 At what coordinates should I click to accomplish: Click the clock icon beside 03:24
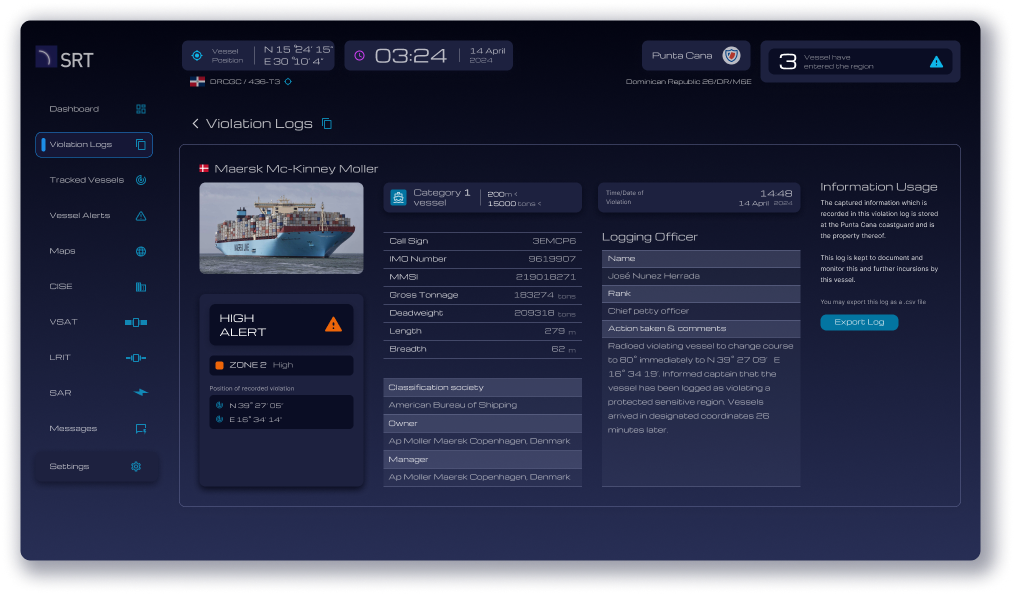click(x=359, y=56)
